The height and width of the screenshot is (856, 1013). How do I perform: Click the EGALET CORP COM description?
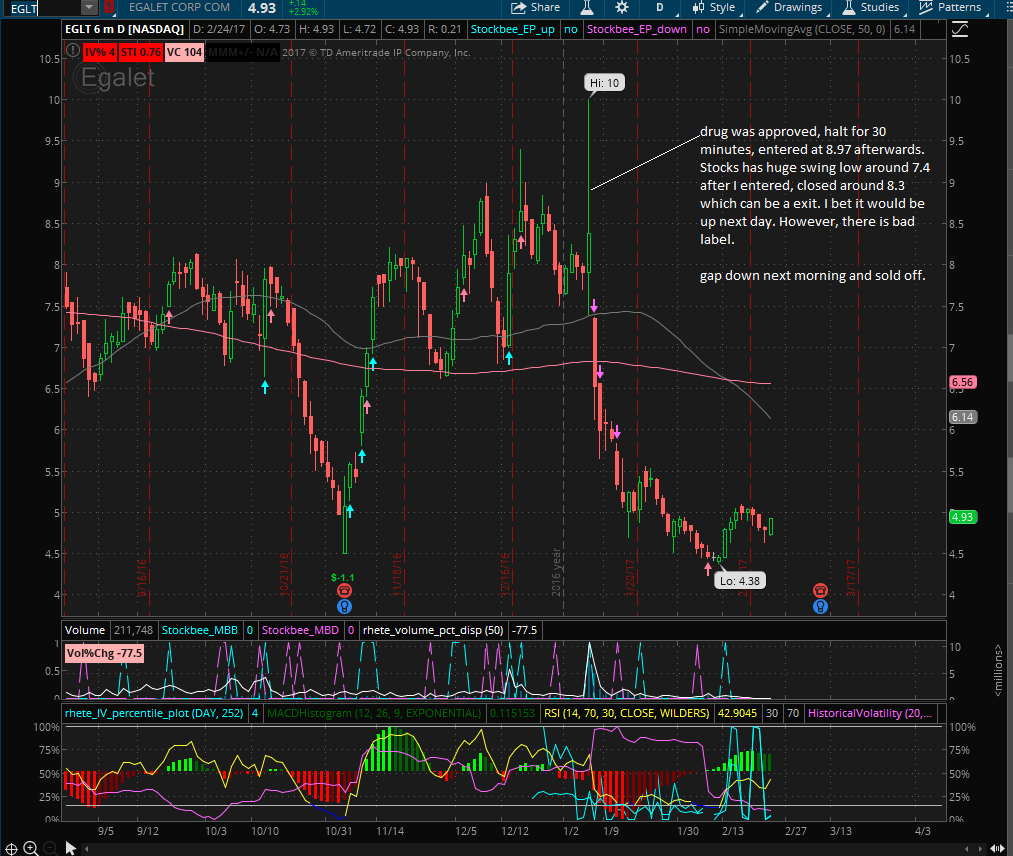(x=179, y=7)
